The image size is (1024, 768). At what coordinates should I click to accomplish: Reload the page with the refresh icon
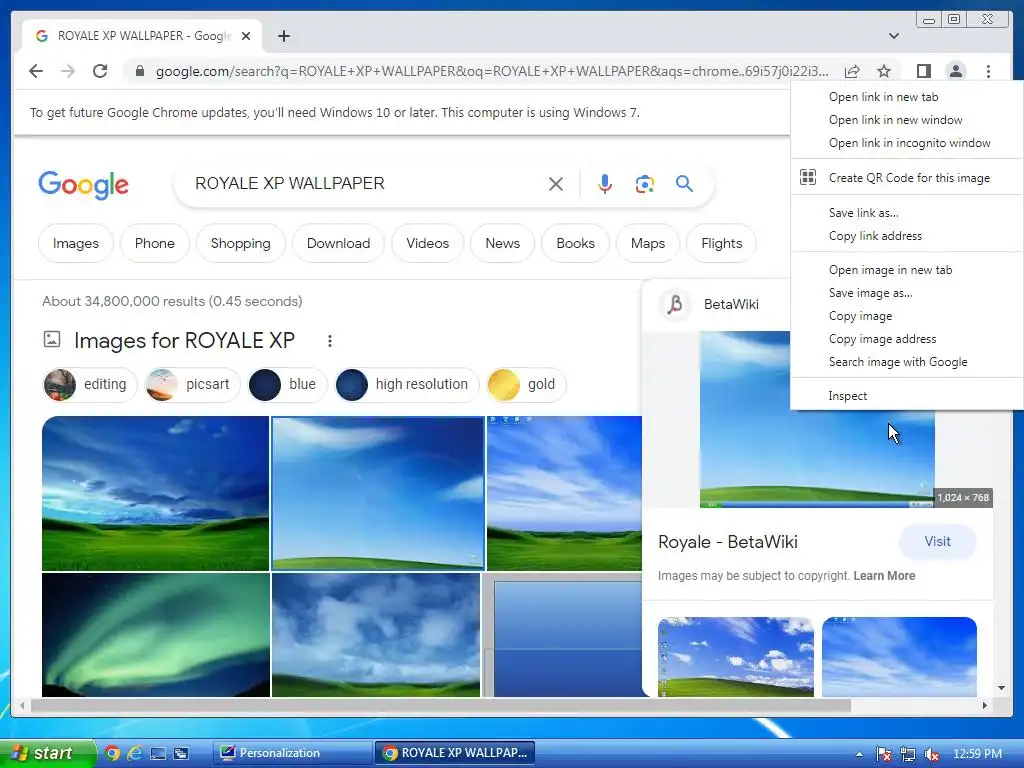tap(100, 71)
